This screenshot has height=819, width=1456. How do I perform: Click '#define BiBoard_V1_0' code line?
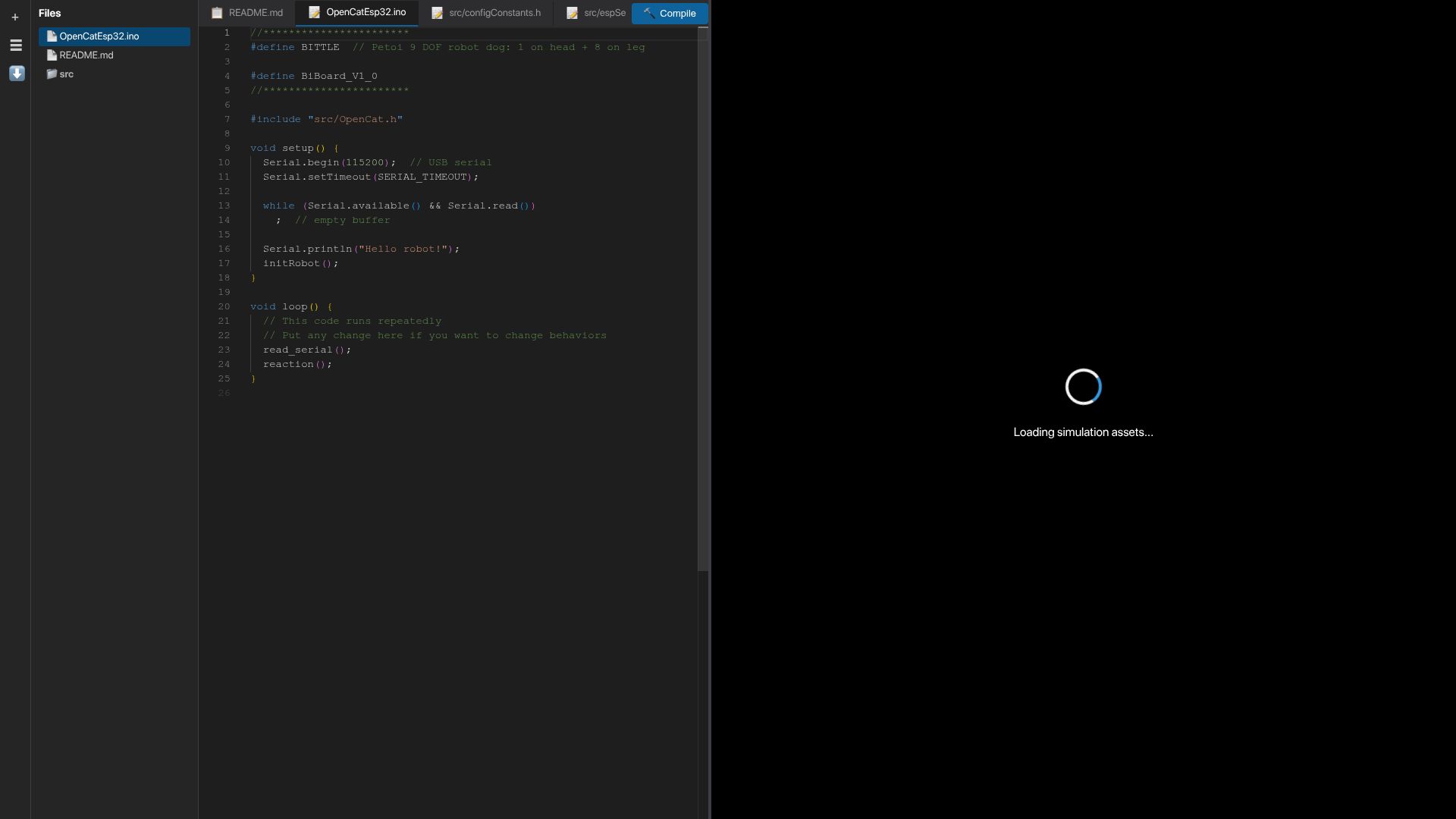click(314, 76)
